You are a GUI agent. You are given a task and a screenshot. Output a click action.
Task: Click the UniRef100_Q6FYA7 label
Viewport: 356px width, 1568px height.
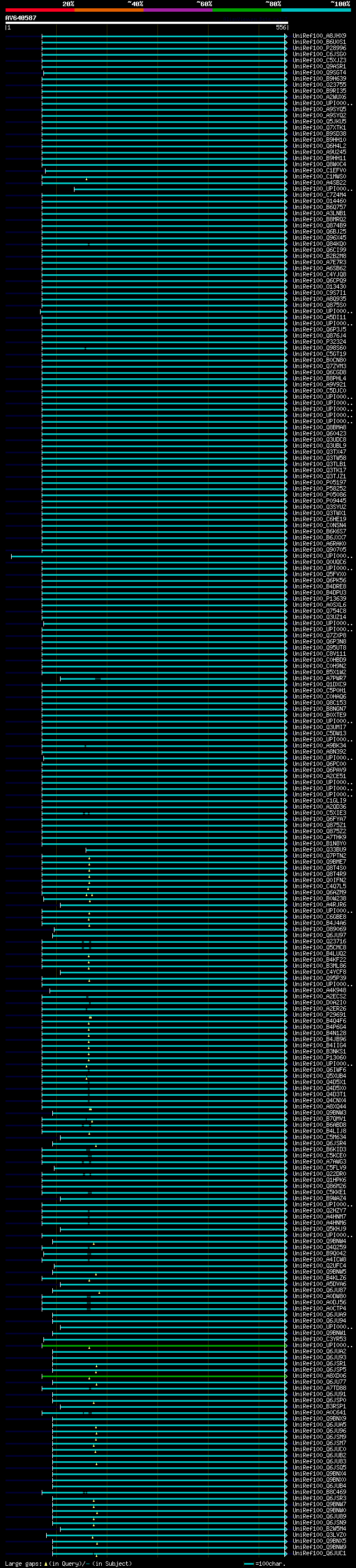[319, 819]
